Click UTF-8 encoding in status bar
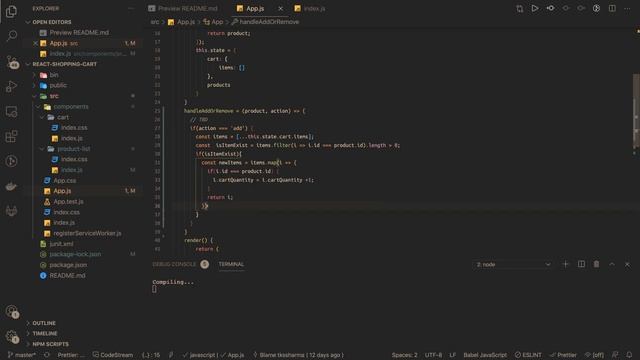 [x=433, y=355]
